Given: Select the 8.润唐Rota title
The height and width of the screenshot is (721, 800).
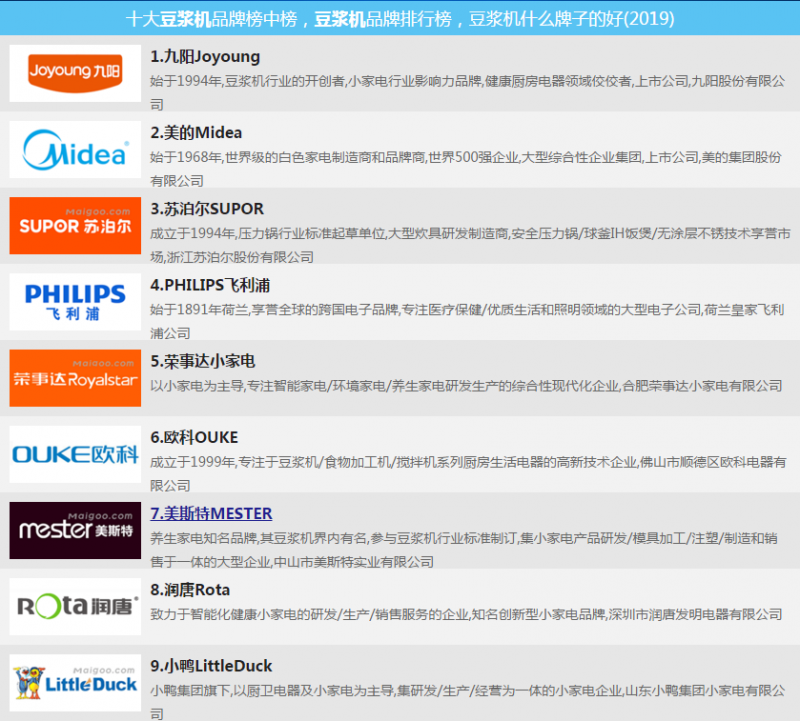Looking at the screenshot, I should tap(190, 589).
